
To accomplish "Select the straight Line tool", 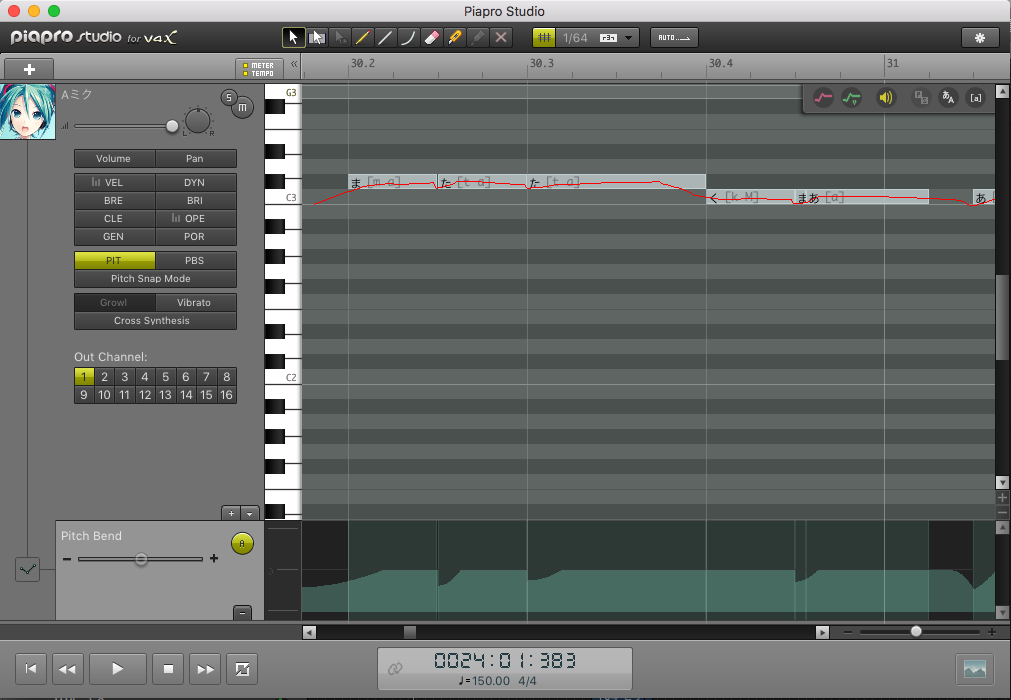I will (x=386, y=37).
